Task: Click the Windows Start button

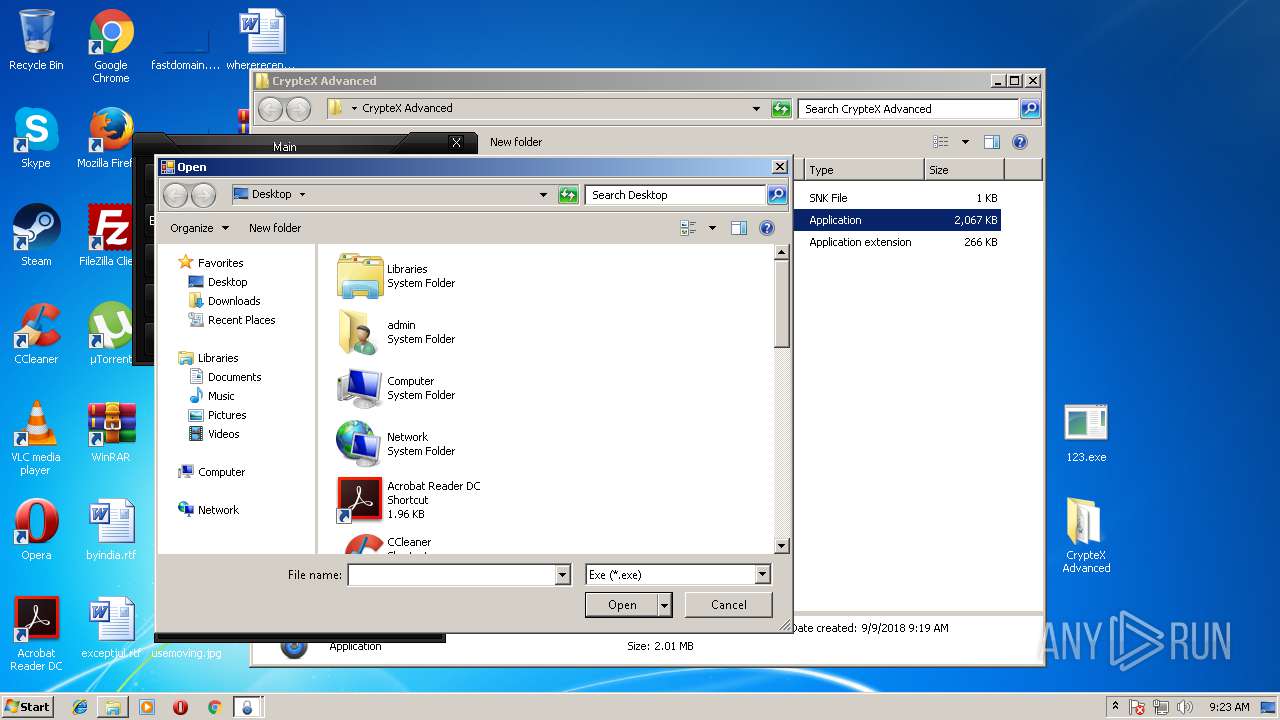Action: [28, 707]
